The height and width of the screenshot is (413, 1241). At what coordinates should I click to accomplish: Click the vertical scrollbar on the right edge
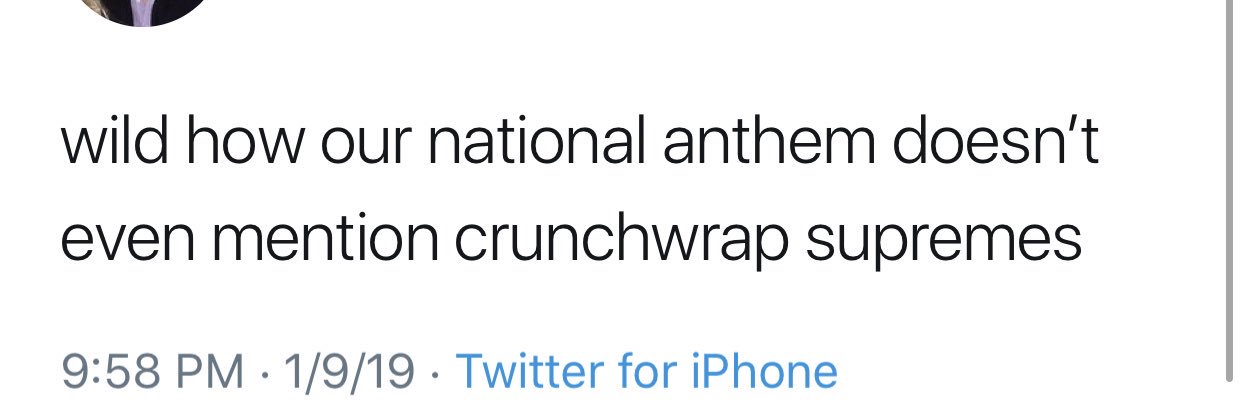click(1229, 190)
